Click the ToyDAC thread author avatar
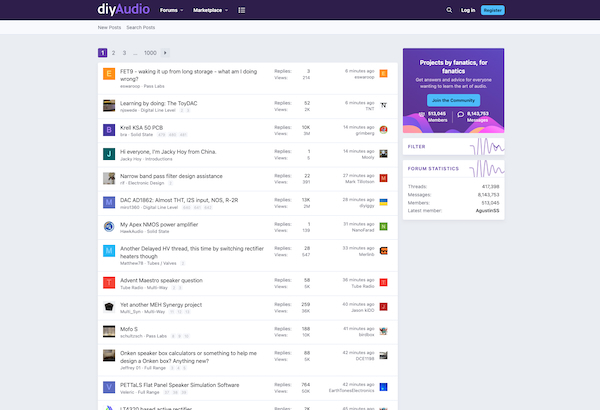600x410 pixels. (x=109, y=104)
